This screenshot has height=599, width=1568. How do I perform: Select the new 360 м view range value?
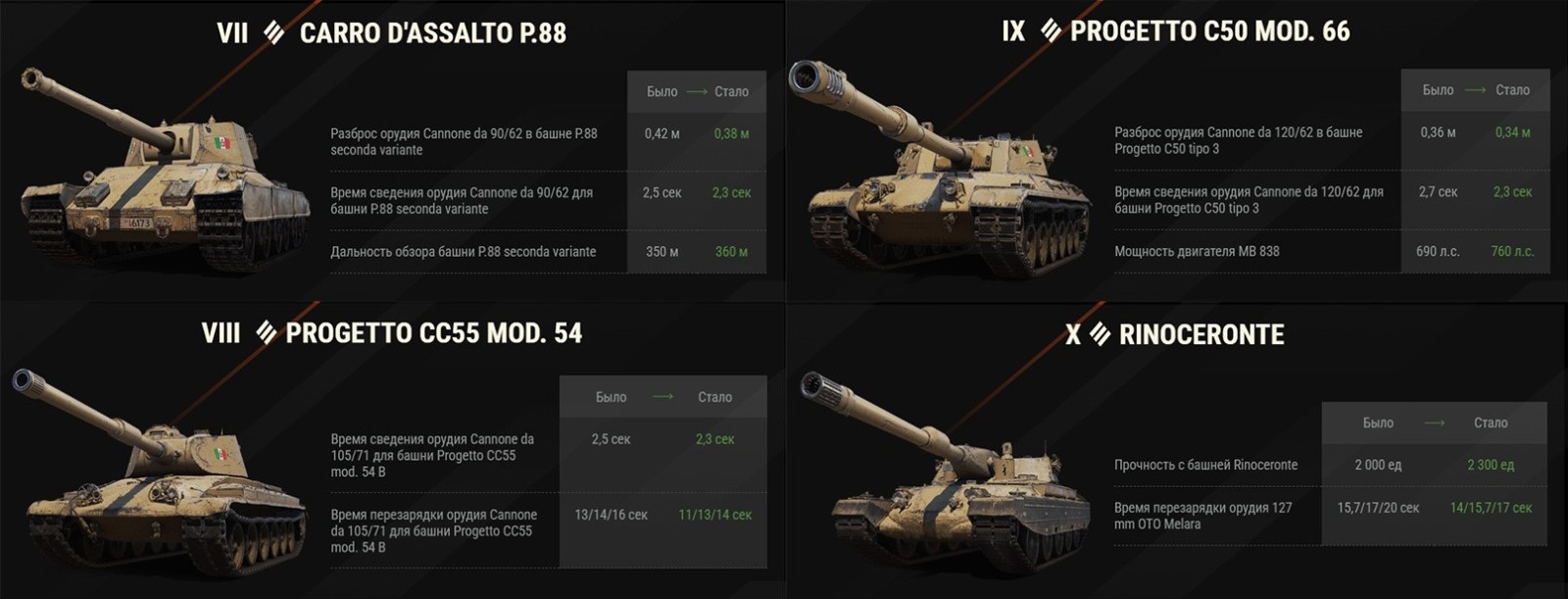click(731, 252)
